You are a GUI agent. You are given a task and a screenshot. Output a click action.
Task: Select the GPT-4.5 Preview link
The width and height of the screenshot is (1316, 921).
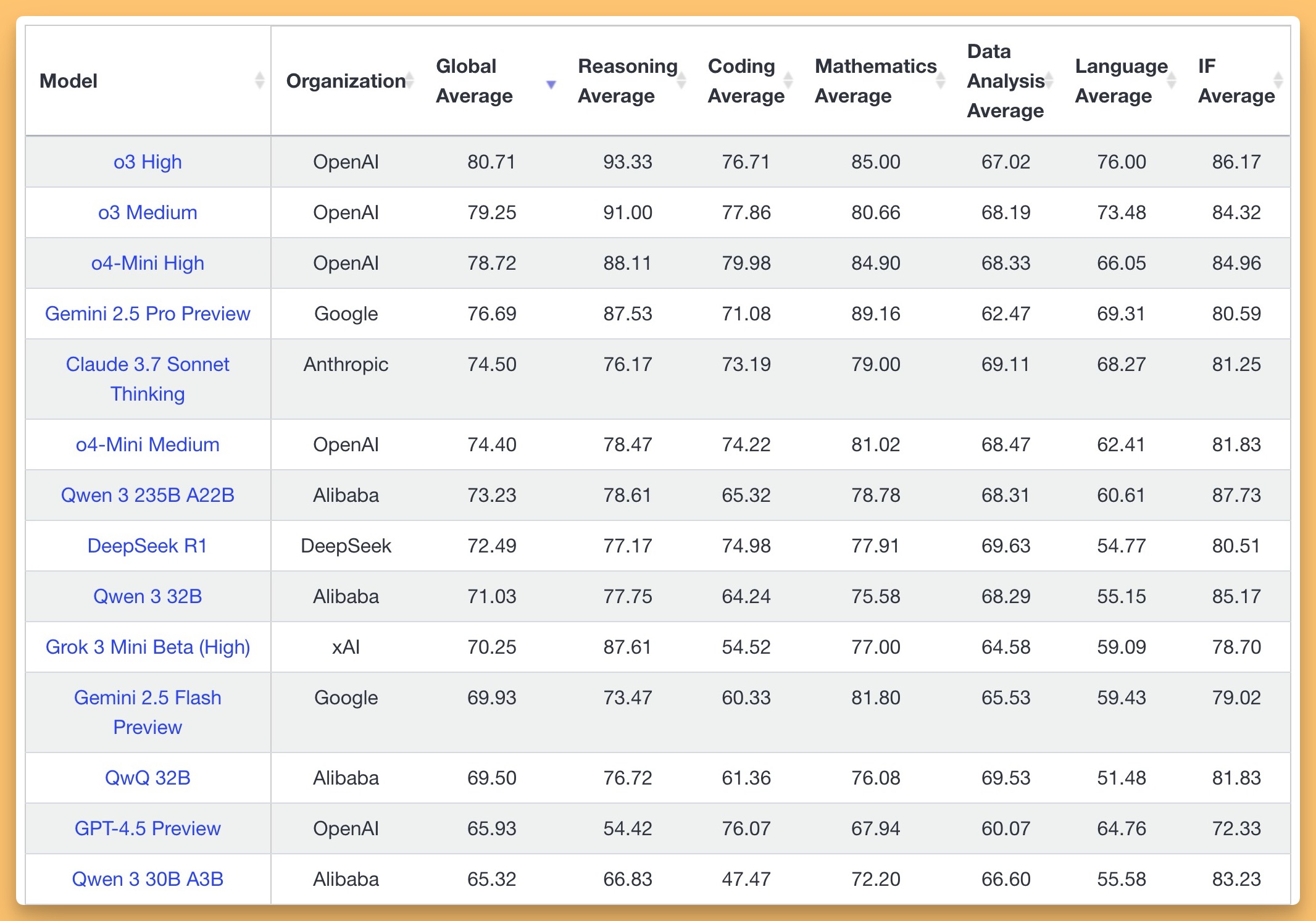point(148,828)
